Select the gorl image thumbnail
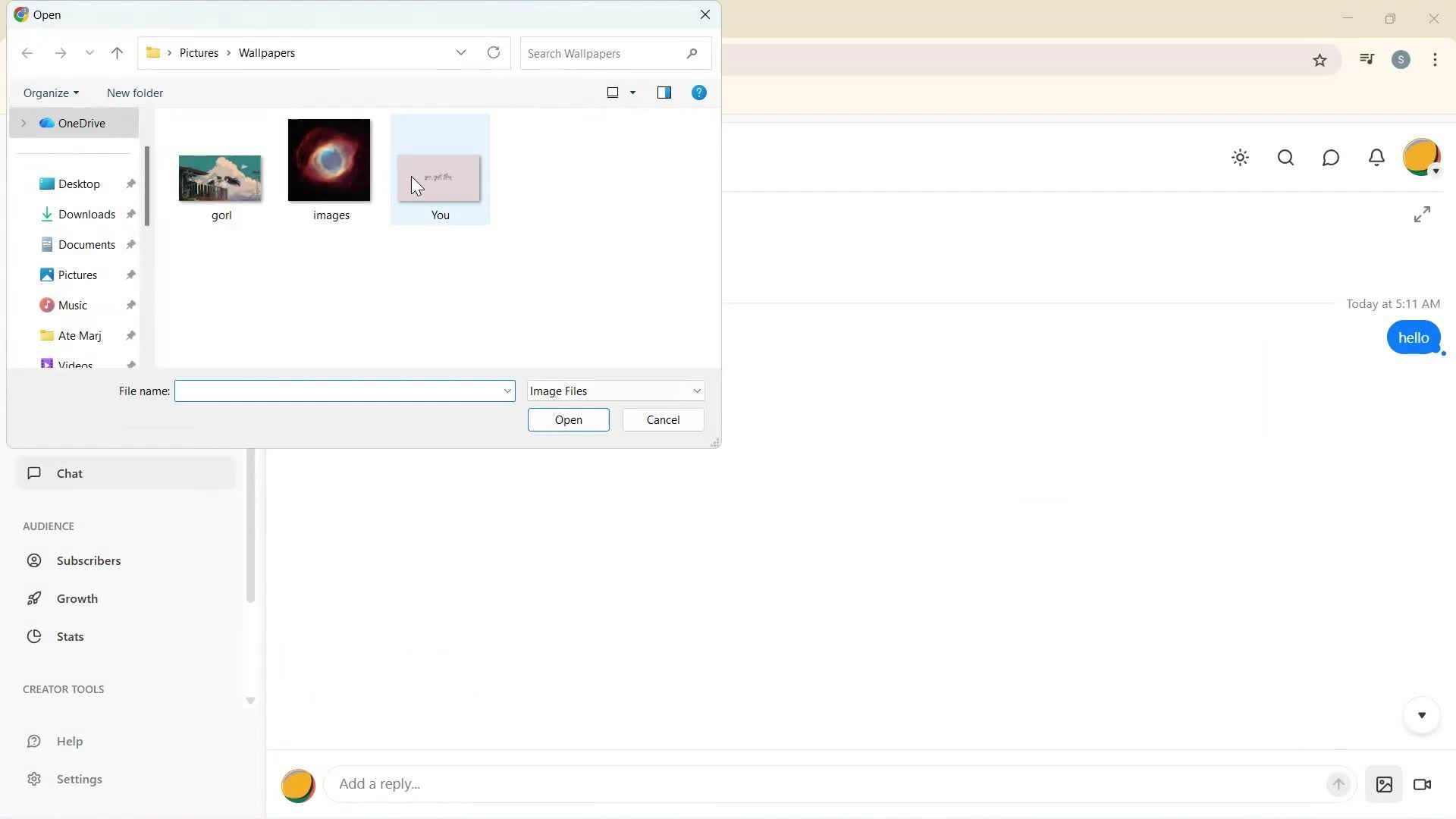Viewport: 1456px width, 819px height. [220, 178]
